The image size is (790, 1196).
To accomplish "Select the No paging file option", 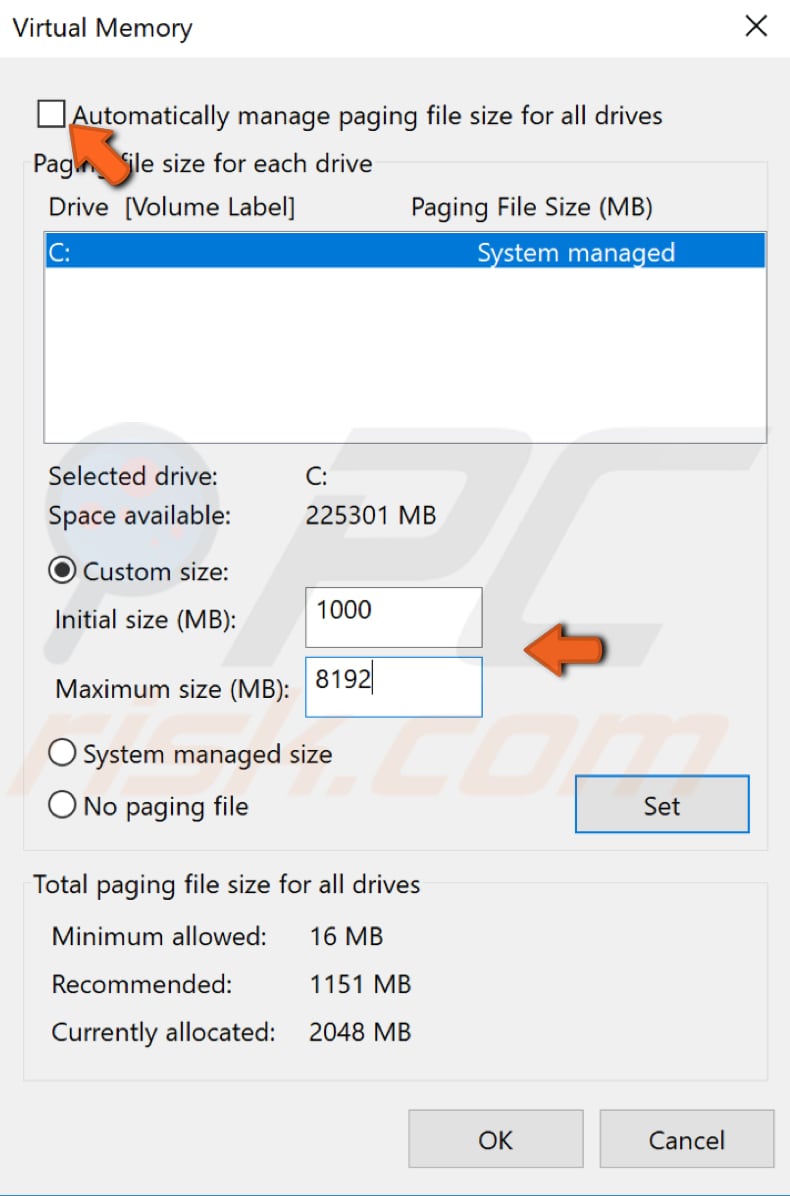I will [61, 804].
